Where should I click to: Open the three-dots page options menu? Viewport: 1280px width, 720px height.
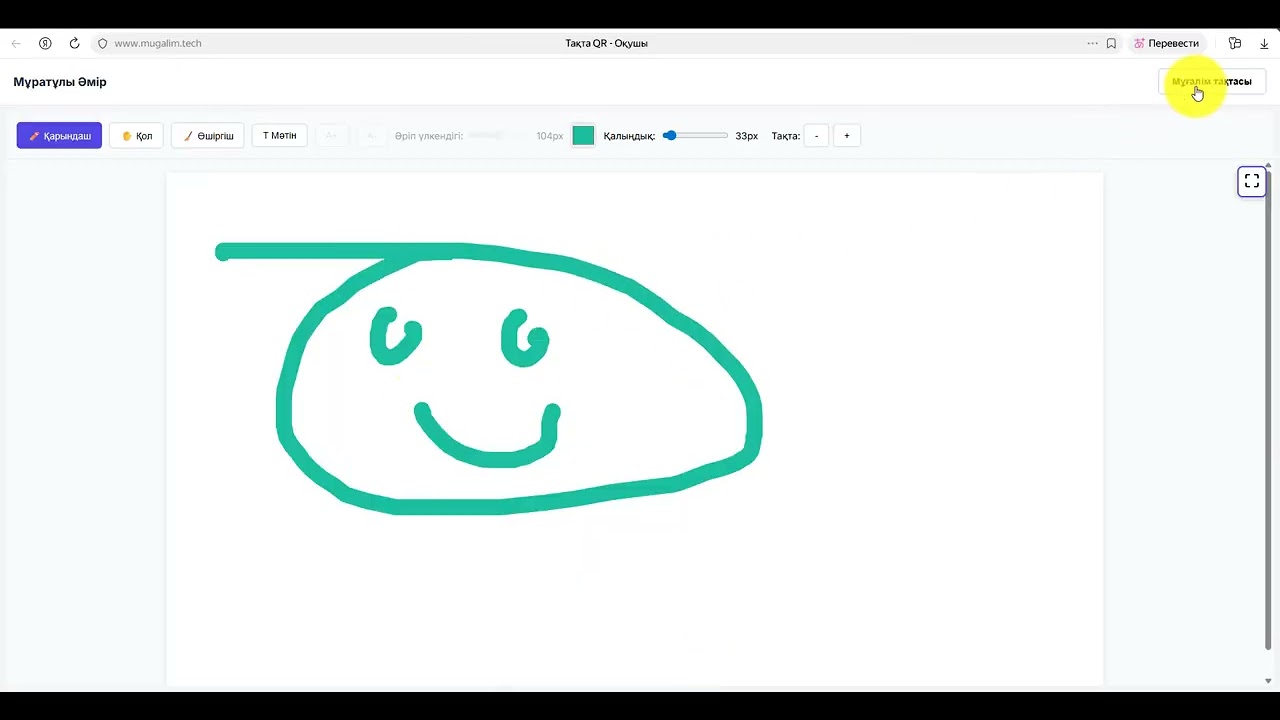tap(1092, 44)
